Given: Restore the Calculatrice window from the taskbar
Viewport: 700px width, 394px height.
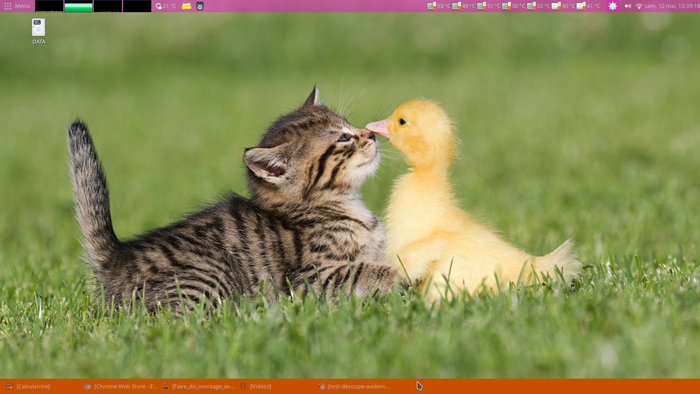Looking at the screenshot, I should point(28,386).
